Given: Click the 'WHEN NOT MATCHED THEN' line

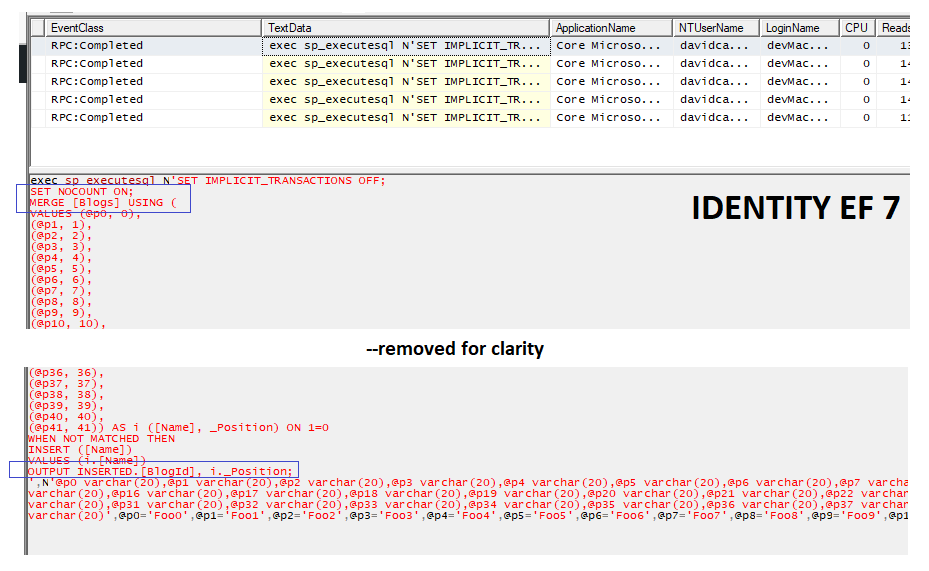Looking at the screenshot, I should (x=101, y=438).
